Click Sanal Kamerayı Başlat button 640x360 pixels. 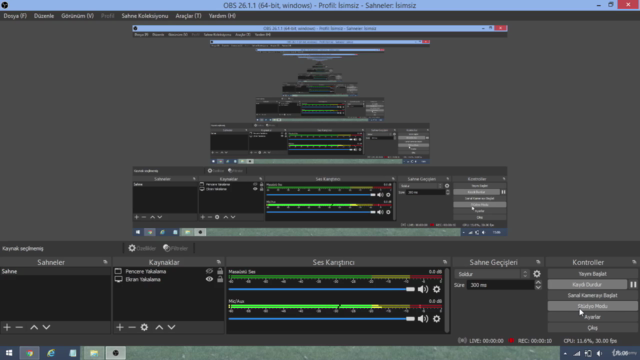592,295
